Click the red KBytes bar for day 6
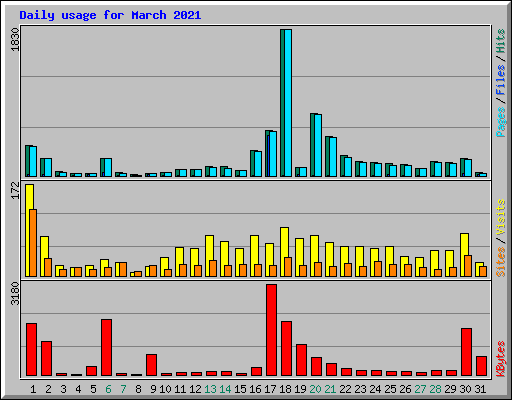 [x=106, y=347]
